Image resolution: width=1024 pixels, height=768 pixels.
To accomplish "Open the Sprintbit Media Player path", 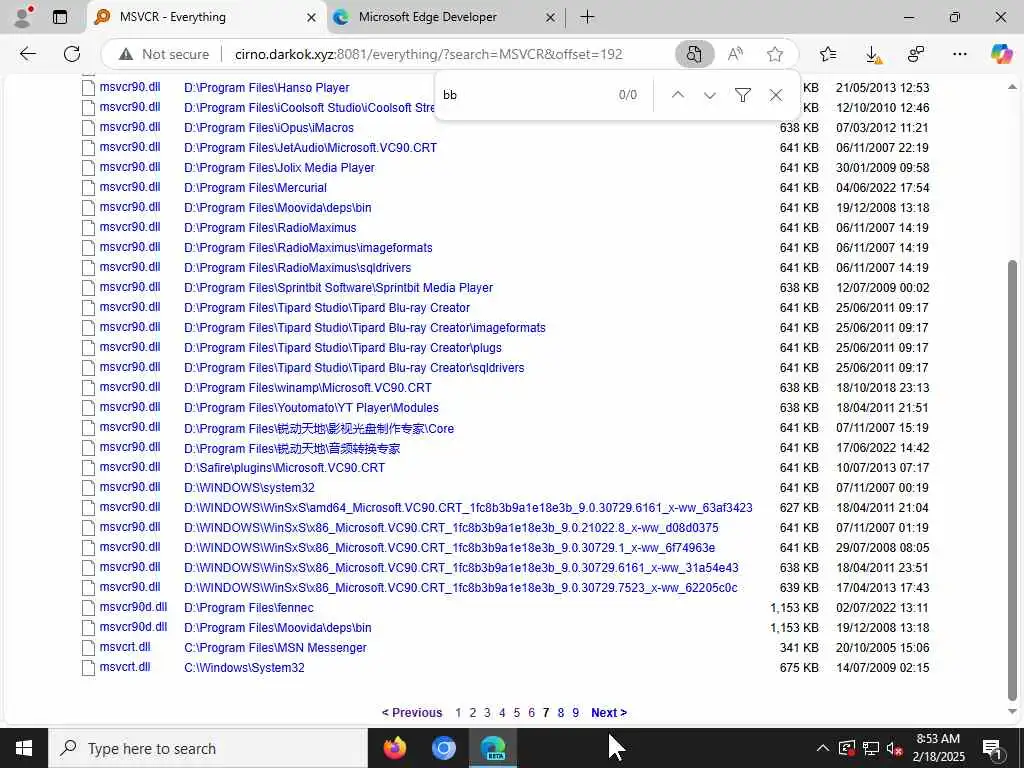I will pos(338,287).
